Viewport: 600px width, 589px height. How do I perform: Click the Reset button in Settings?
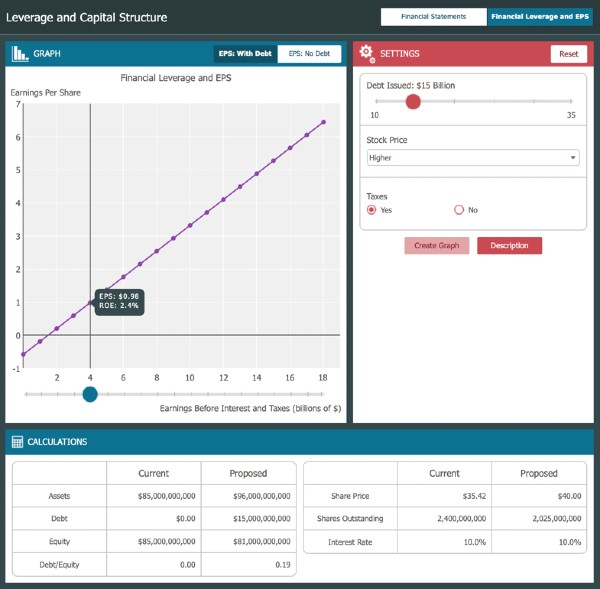[x=569, y=54]
